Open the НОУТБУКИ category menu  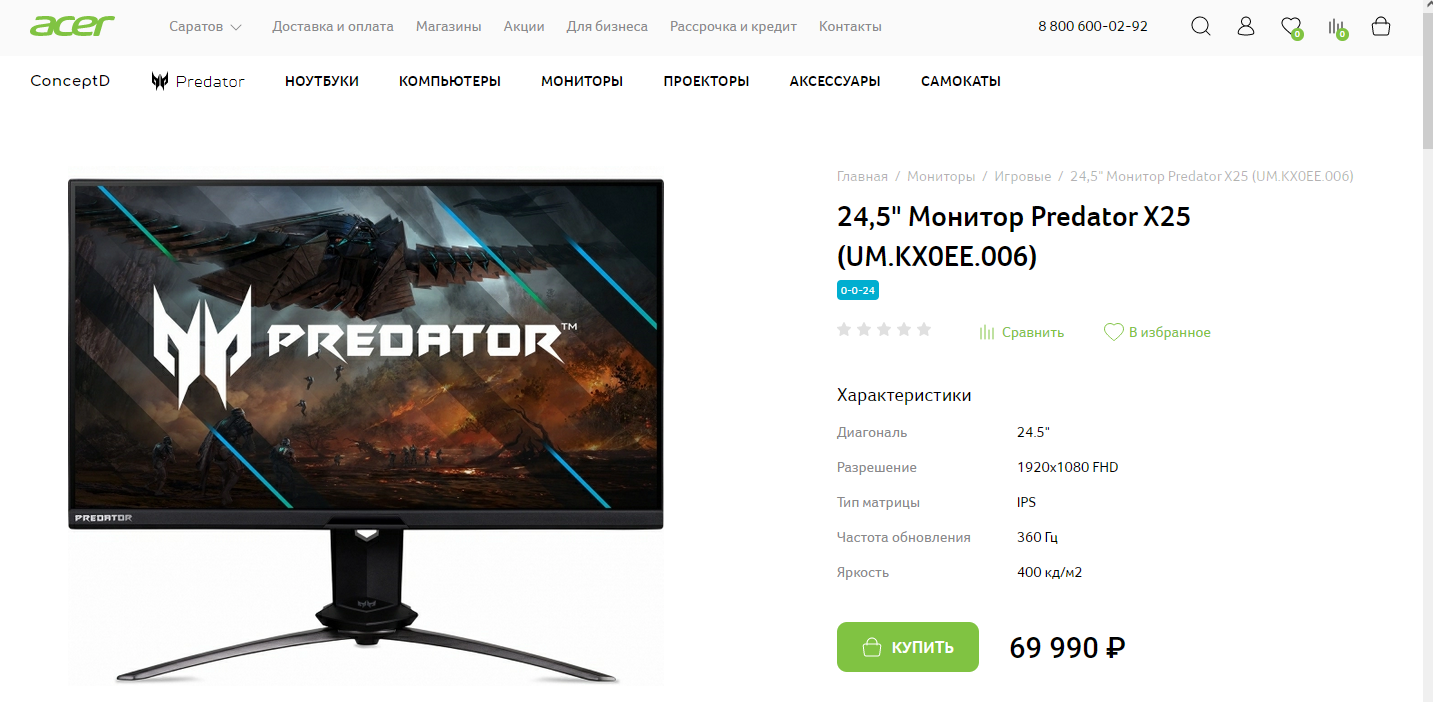pos(322,81)
